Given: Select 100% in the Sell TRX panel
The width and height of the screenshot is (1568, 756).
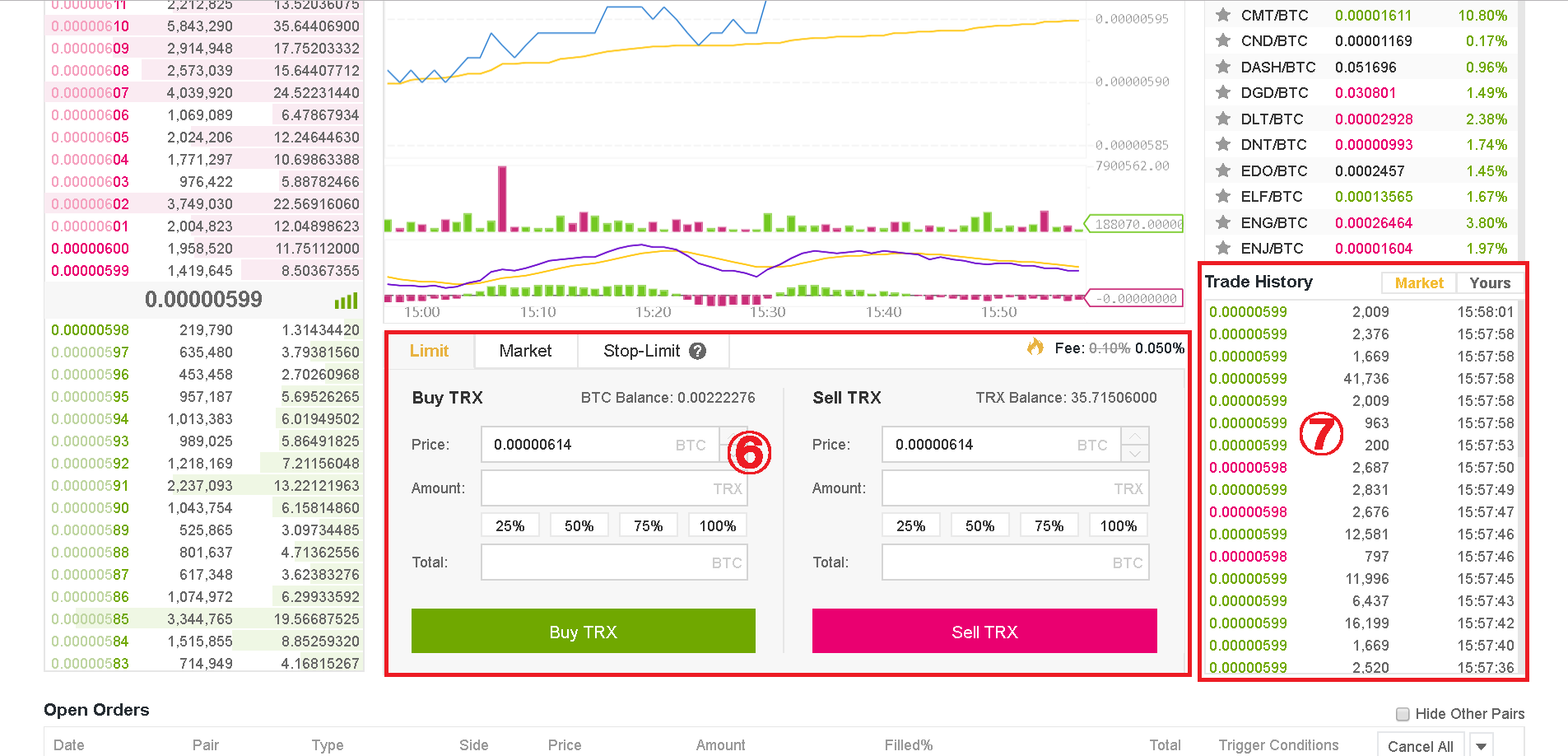Looking at the screenshot, I should click(x=1119, y=525).
